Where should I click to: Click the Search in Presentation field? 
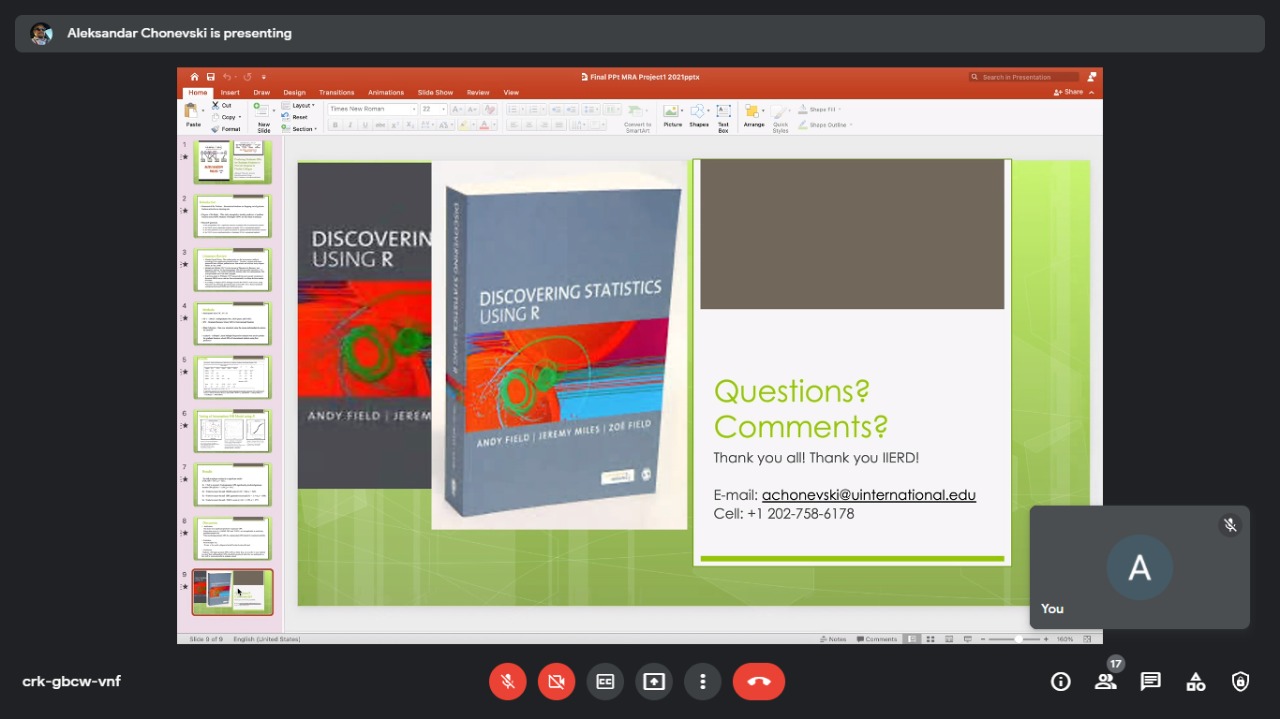(1024, 77)
